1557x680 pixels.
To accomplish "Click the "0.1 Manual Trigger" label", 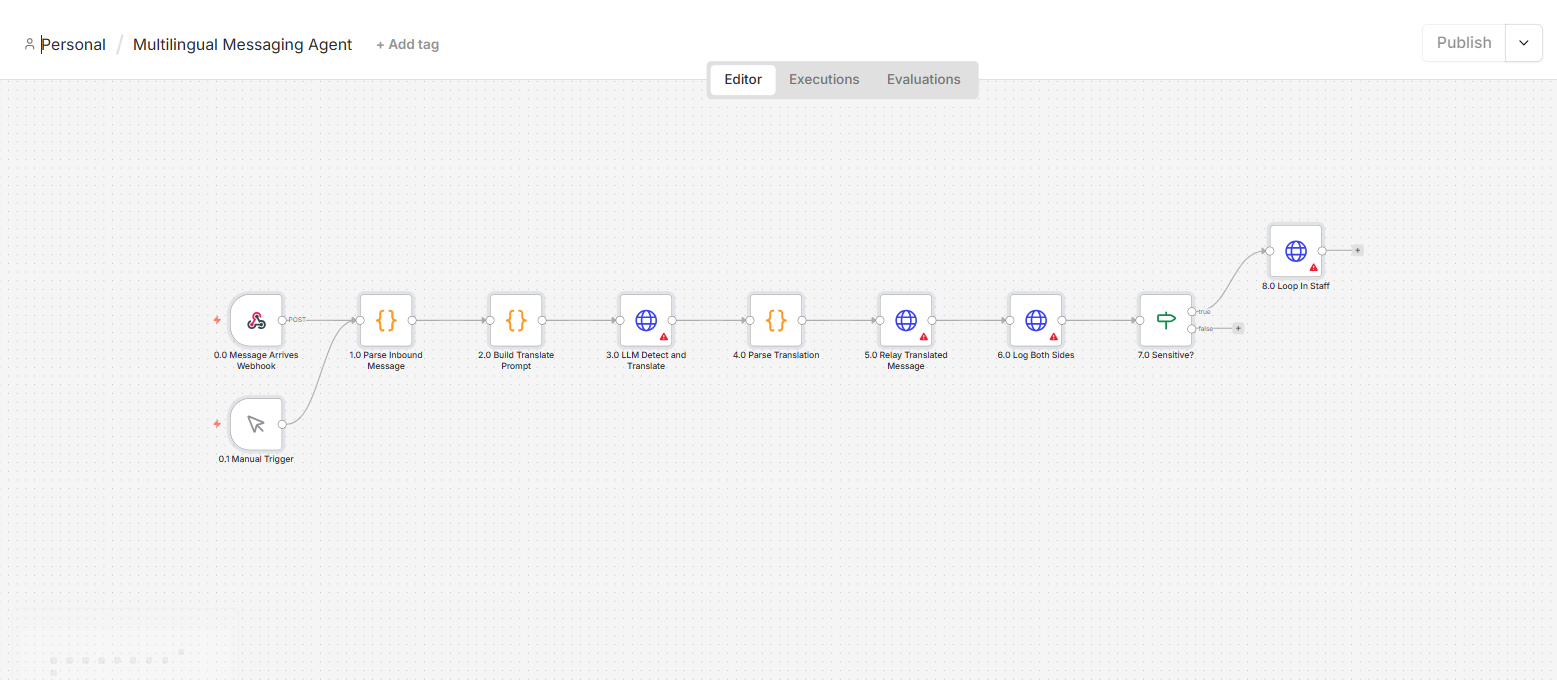I will 256,459.
